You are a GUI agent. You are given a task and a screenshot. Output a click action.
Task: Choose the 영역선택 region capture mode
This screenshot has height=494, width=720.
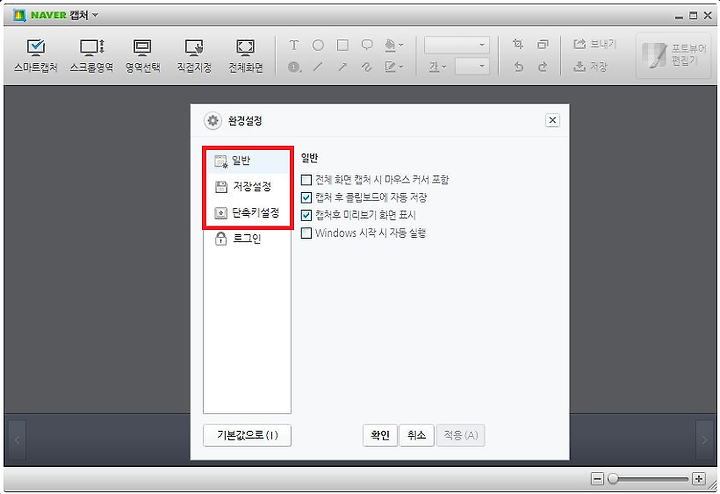[x=143, y=55]
